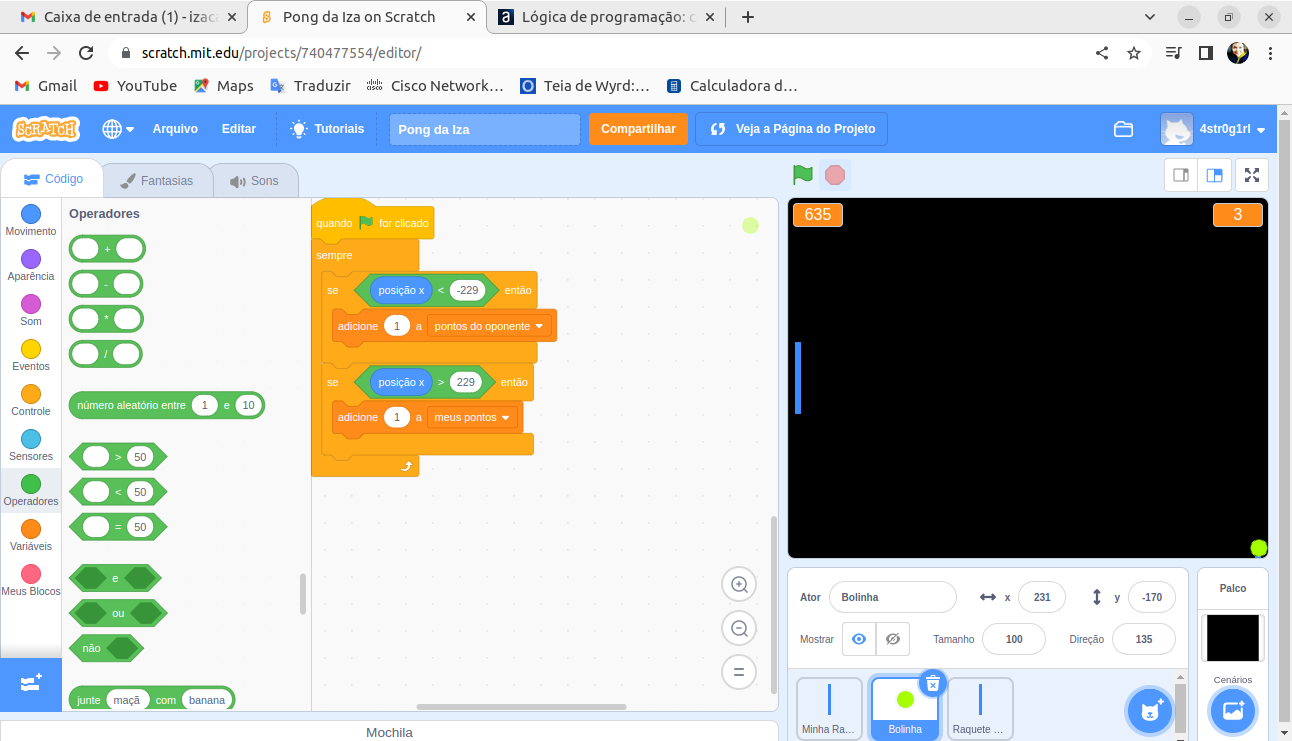This screenshot has height=741, width=1292.
Task: Select Controle blocks category
Action: (31, 400)
